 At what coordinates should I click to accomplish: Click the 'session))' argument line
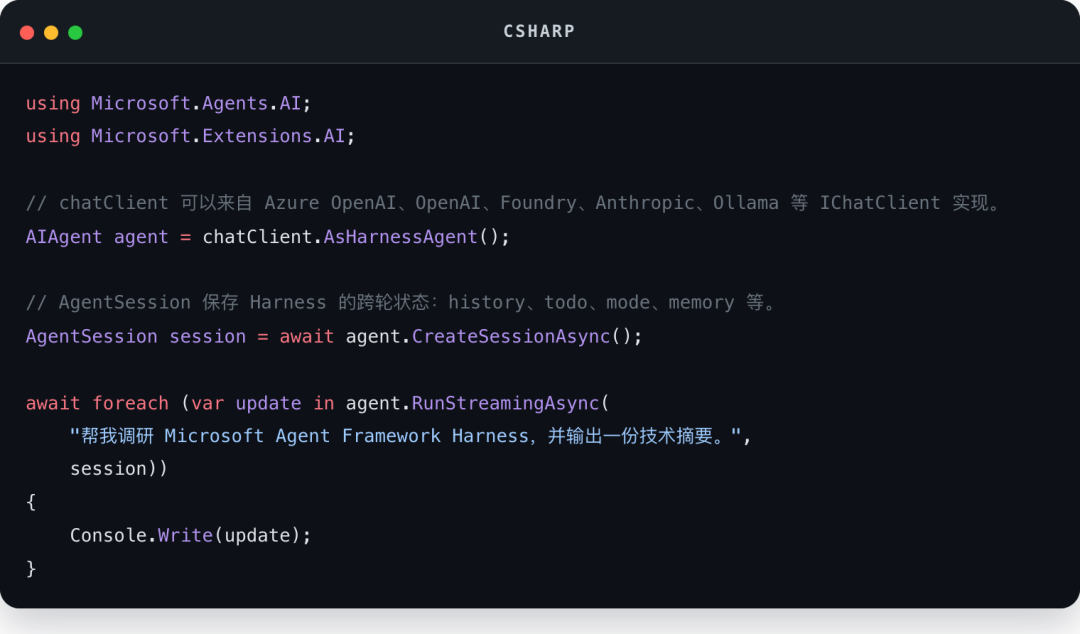(x=118, y=469)
